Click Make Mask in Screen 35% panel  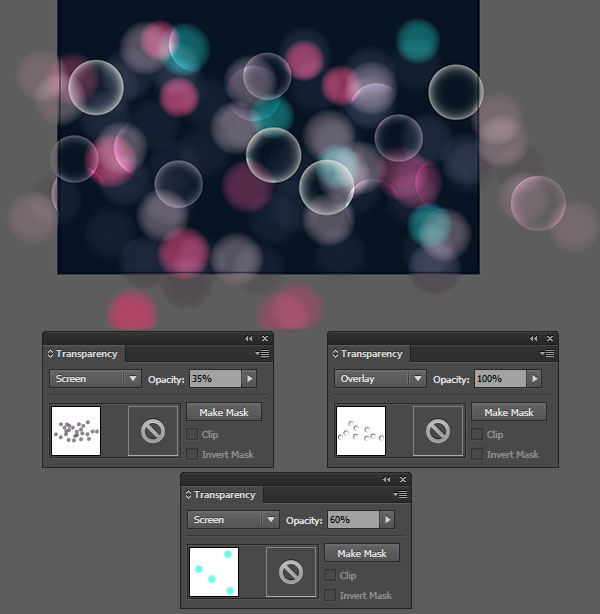coord(224,412)
